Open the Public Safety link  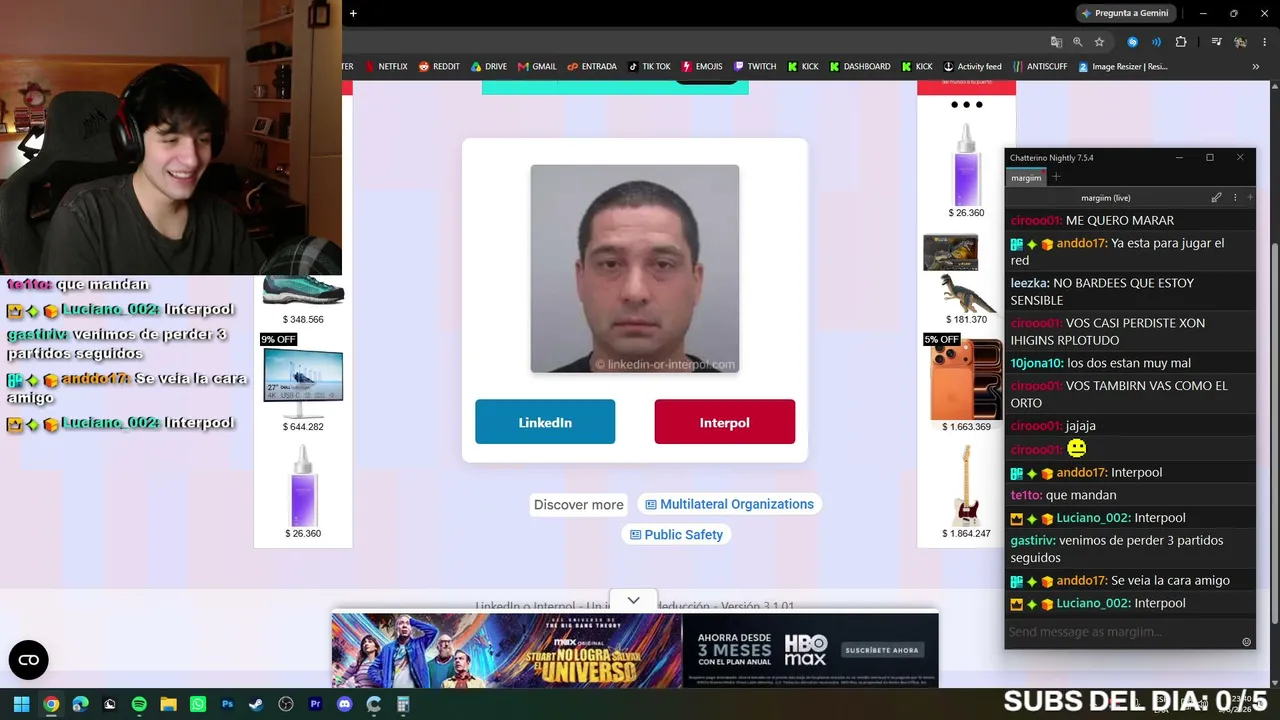click(x=676, y=535)
